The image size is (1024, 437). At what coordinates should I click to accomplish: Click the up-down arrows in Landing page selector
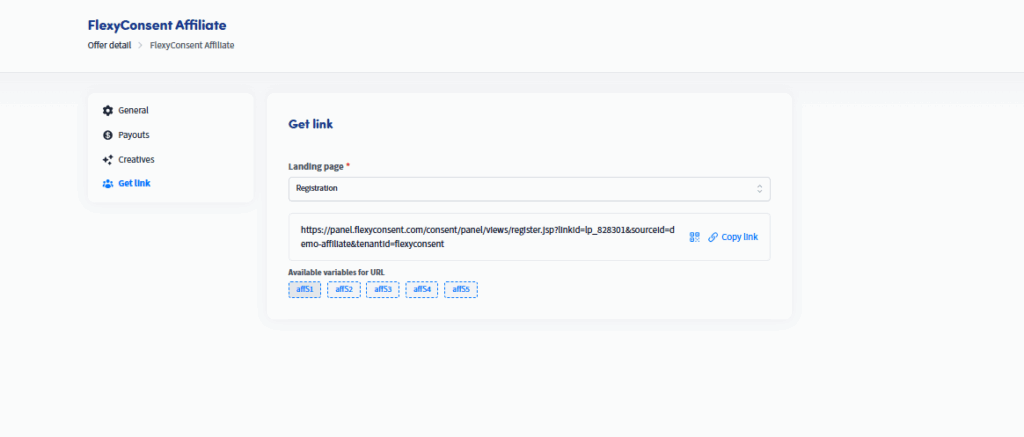click(x=759, y=188)
